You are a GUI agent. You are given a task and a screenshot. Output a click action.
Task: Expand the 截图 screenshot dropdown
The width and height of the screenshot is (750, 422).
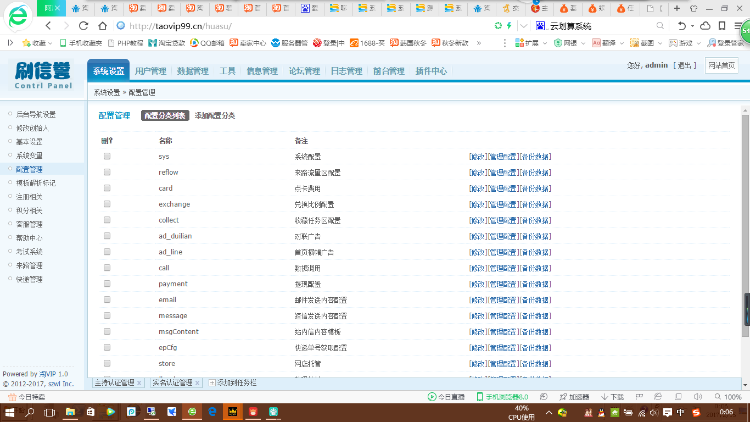click(x=660, y=43)
